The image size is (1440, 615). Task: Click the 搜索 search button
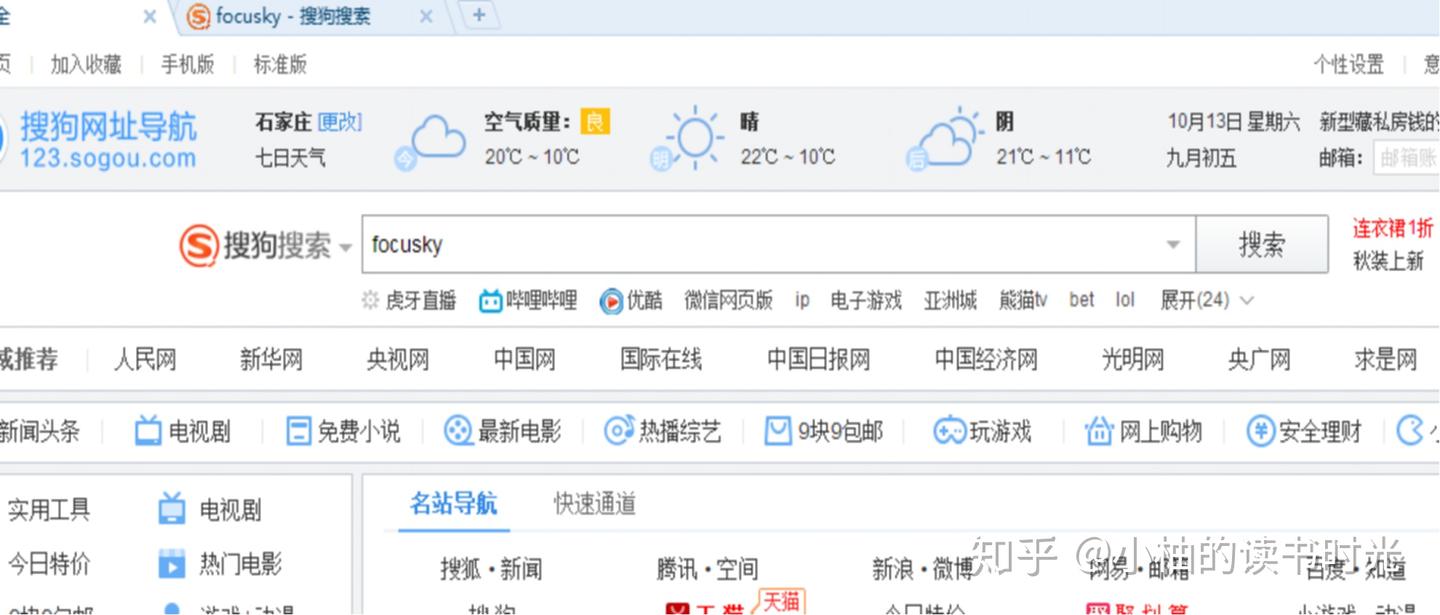point(1262,244)
